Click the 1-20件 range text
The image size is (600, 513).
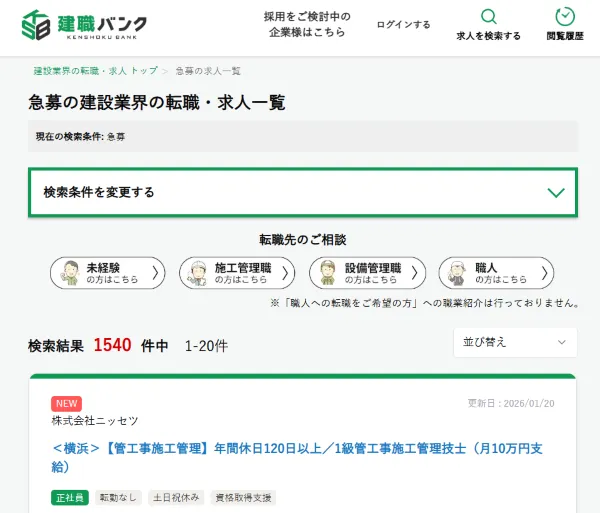(x=206, y=346)
